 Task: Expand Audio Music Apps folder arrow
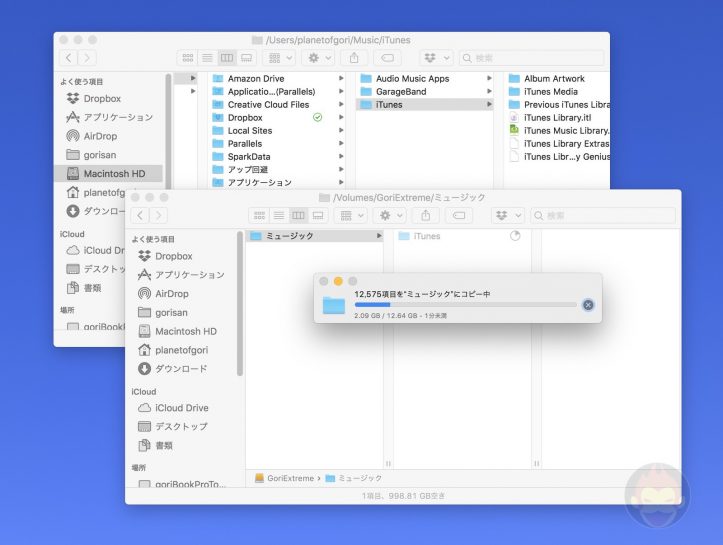click(x=489, y=78)
